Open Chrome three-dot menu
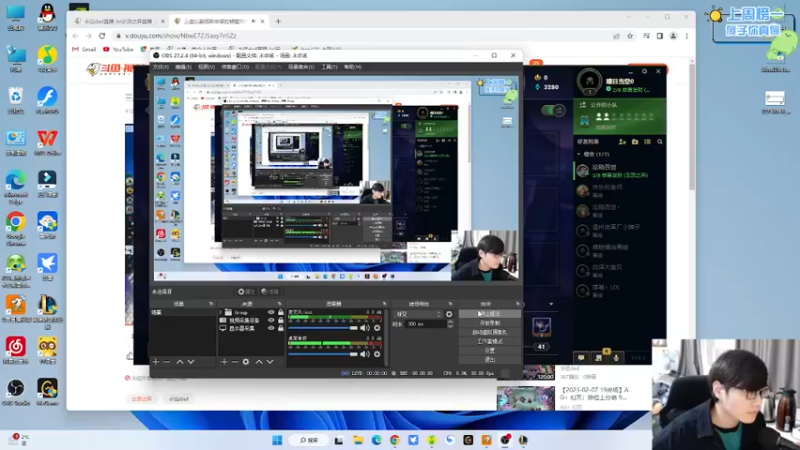This screenshot has width=800, height=450. click(x=687, y=36)
